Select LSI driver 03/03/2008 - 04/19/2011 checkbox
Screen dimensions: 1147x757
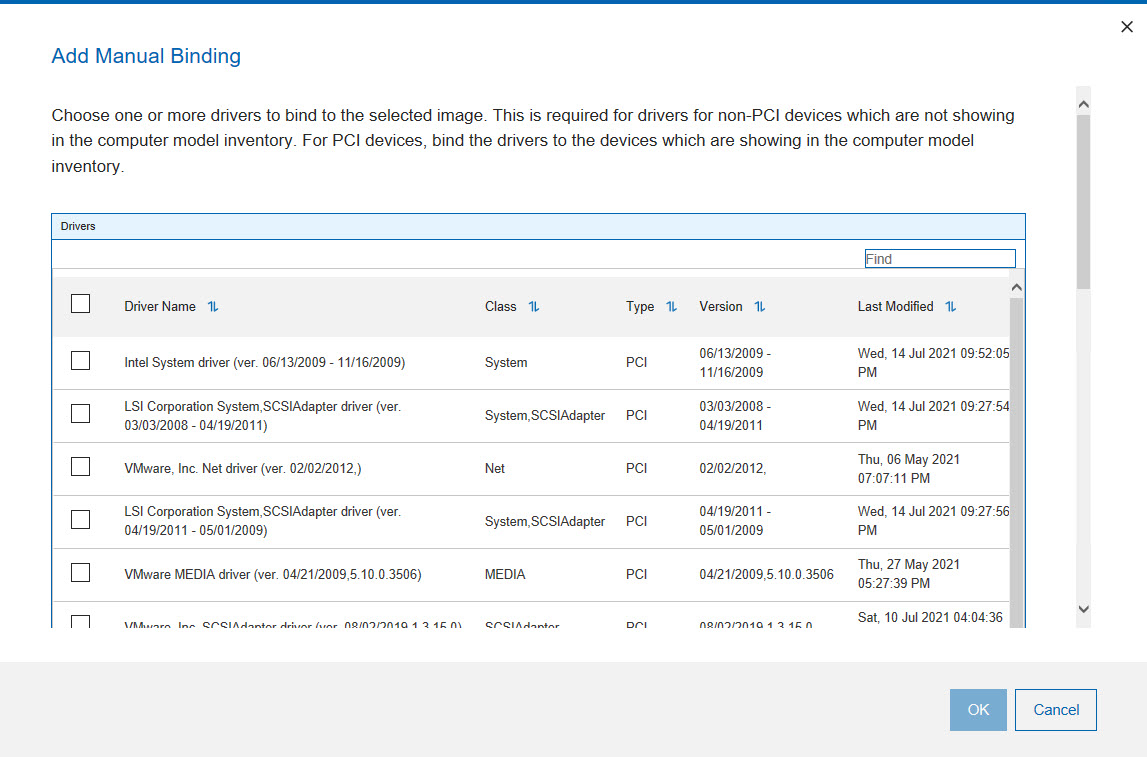tap(81, 414)
